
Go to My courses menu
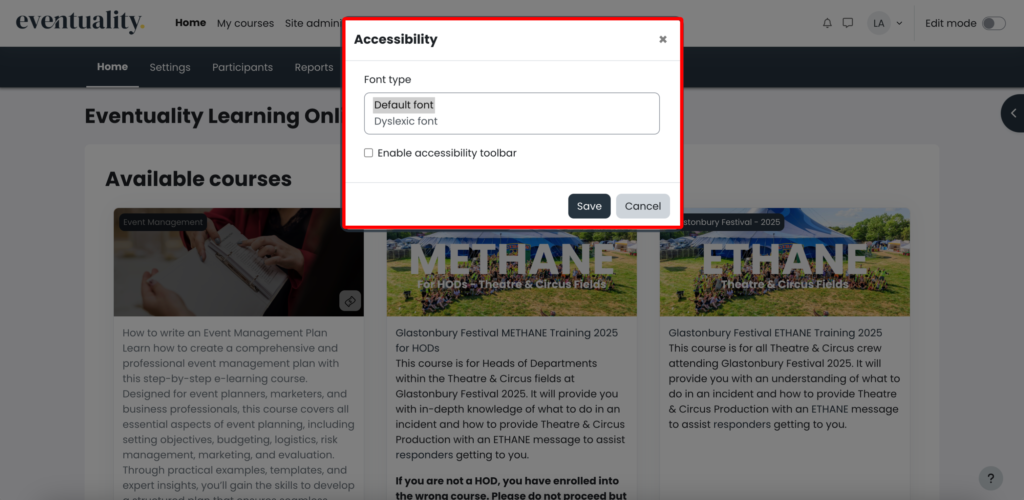coord(245,23)
